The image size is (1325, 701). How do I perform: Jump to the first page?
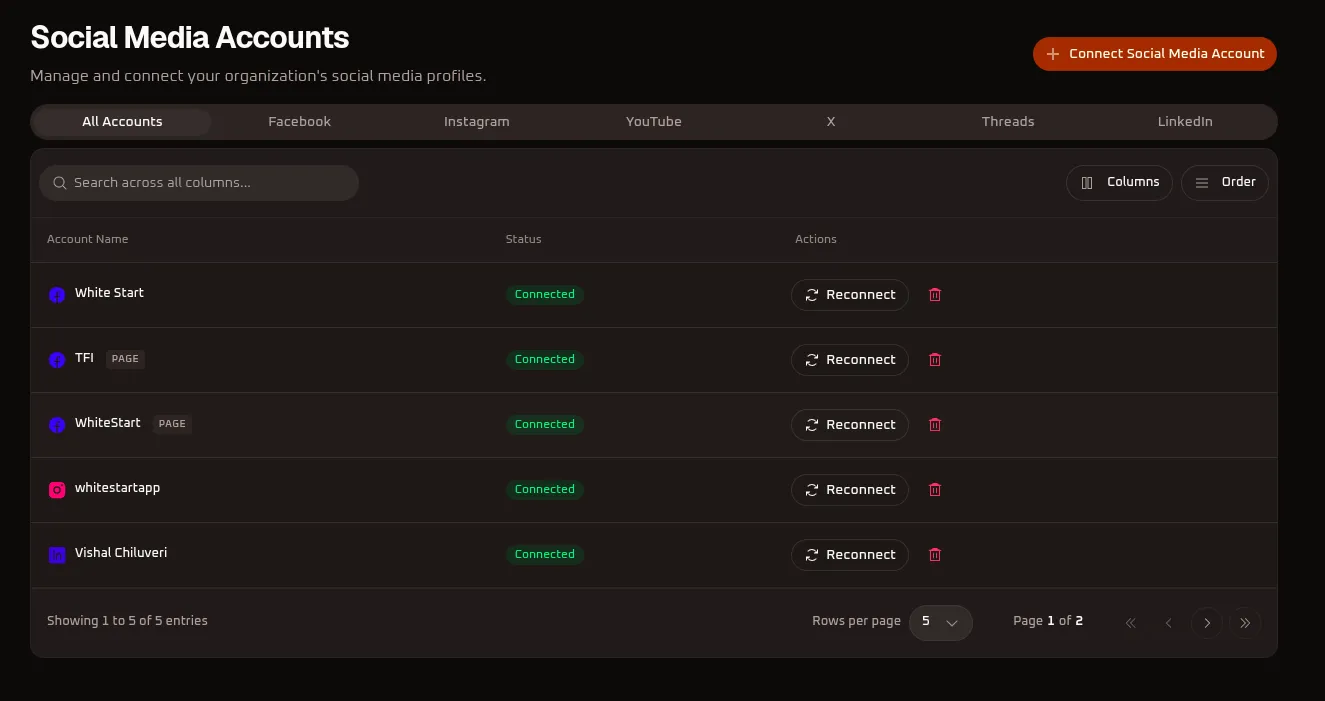click(1131, 623)
